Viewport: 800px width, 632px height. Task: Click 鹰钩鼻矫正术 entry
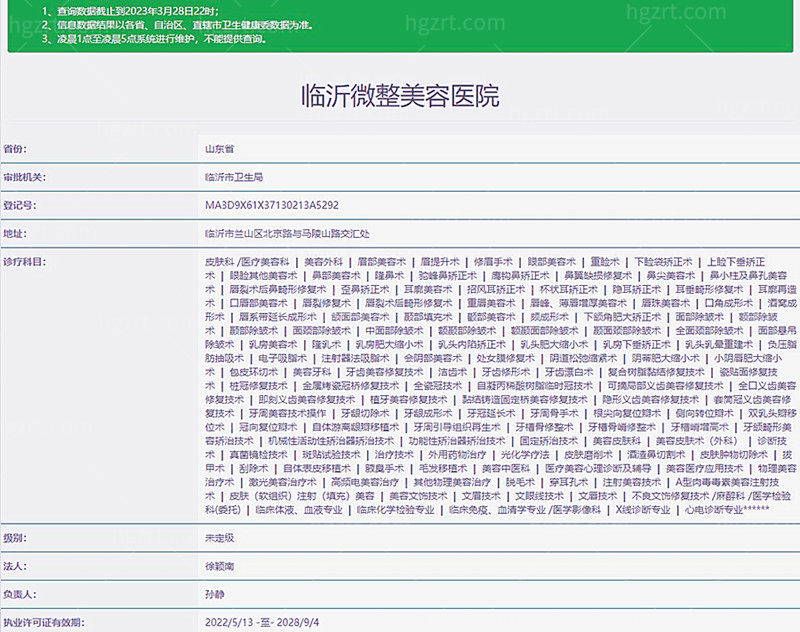click(520, 275)
